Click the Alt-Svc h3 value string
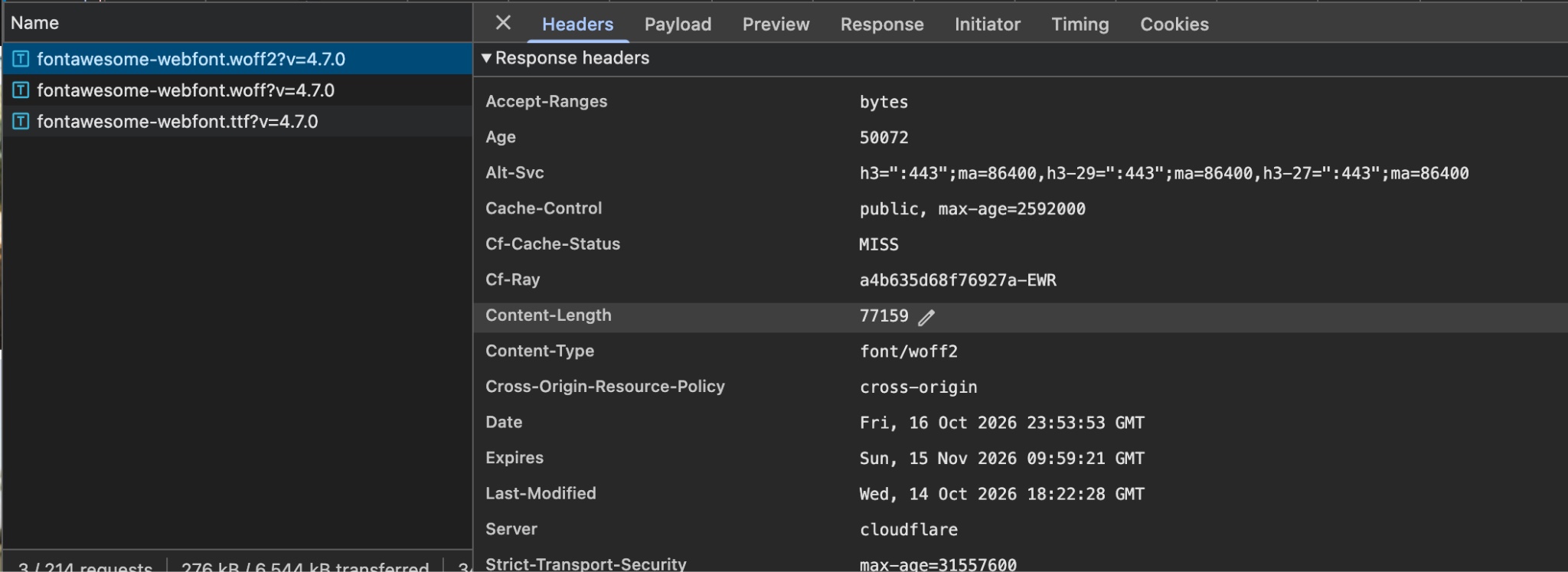This screenshot has width=1568, height=572. (1164, 173)
